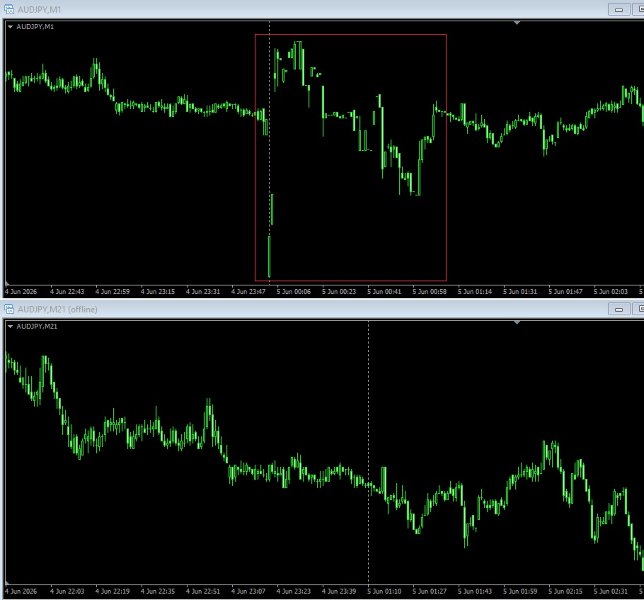Click chart shift triangle marker in M1 chart

517,23
